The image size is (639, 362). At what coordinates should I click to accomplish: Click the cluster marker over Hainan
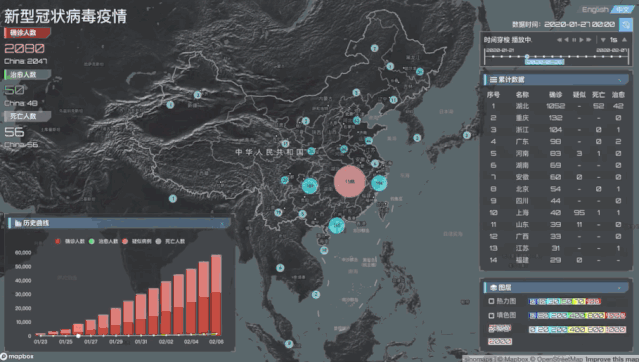pos(324,250)
